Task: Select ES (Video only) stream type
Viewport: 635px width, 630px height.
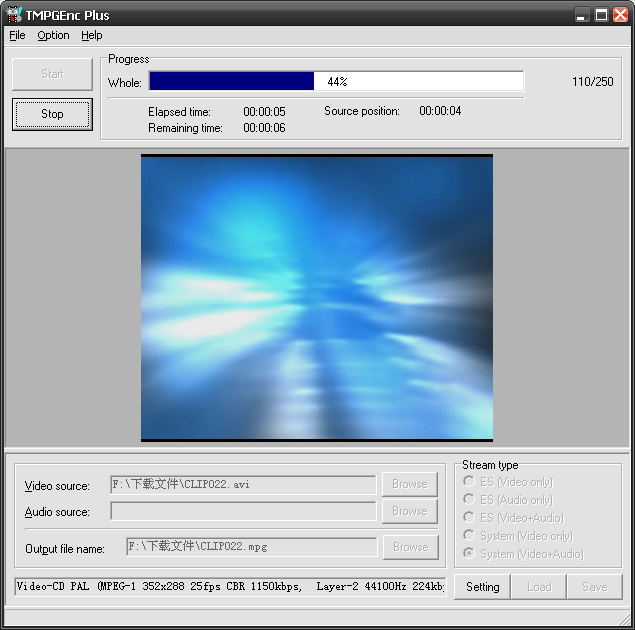Action: tap(508, 482)
